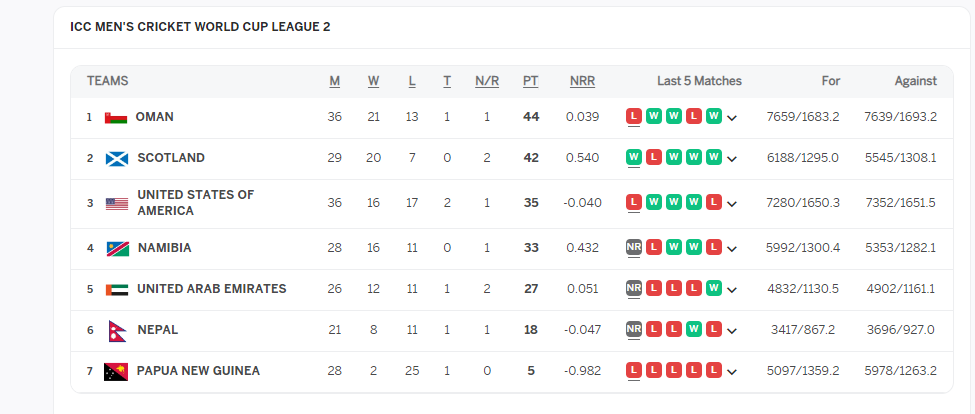Click Namibia's NR no-result match badge
Viewport: 975px width, 414px height.
point(633,248)
